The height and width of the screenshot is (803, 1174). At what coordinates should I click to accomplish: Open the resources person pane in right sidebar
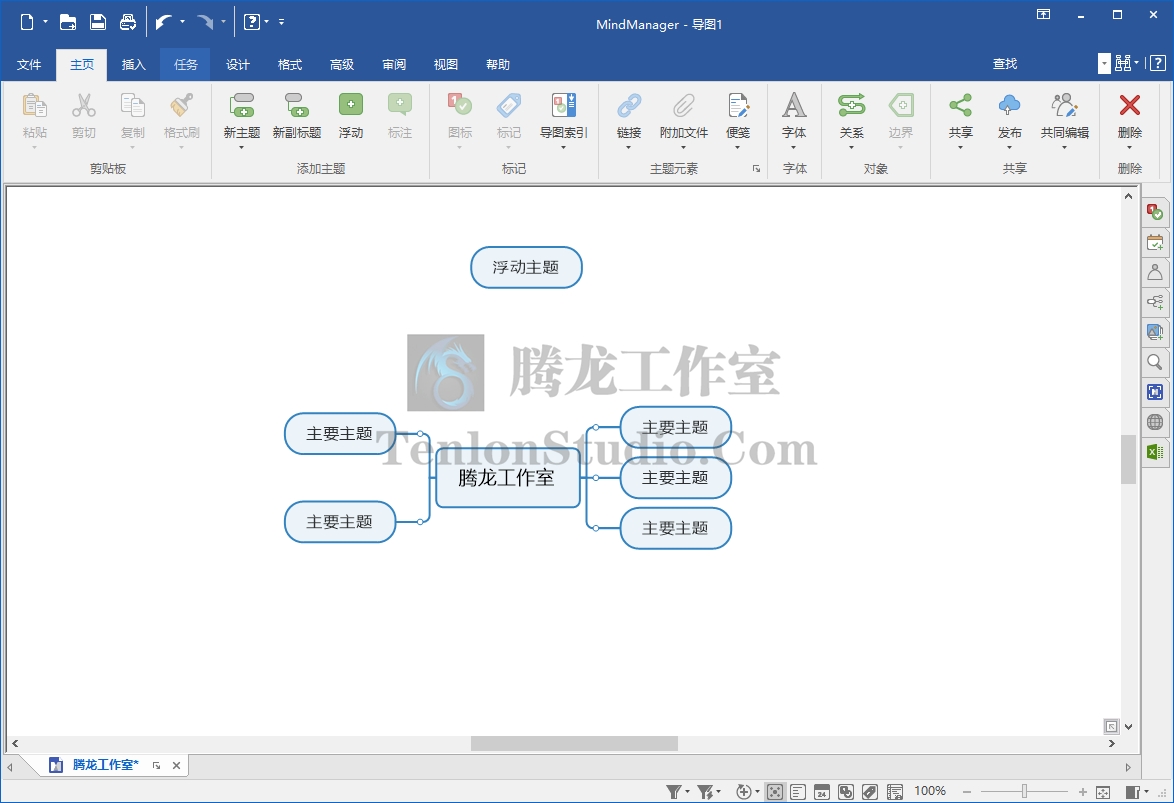point(1155,273)
